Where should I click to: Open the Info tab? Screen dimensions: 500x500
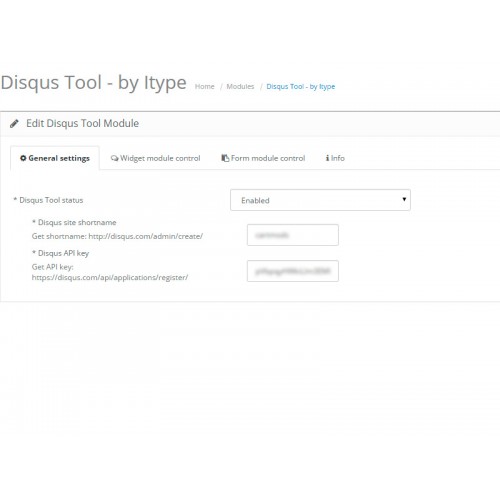335,158
